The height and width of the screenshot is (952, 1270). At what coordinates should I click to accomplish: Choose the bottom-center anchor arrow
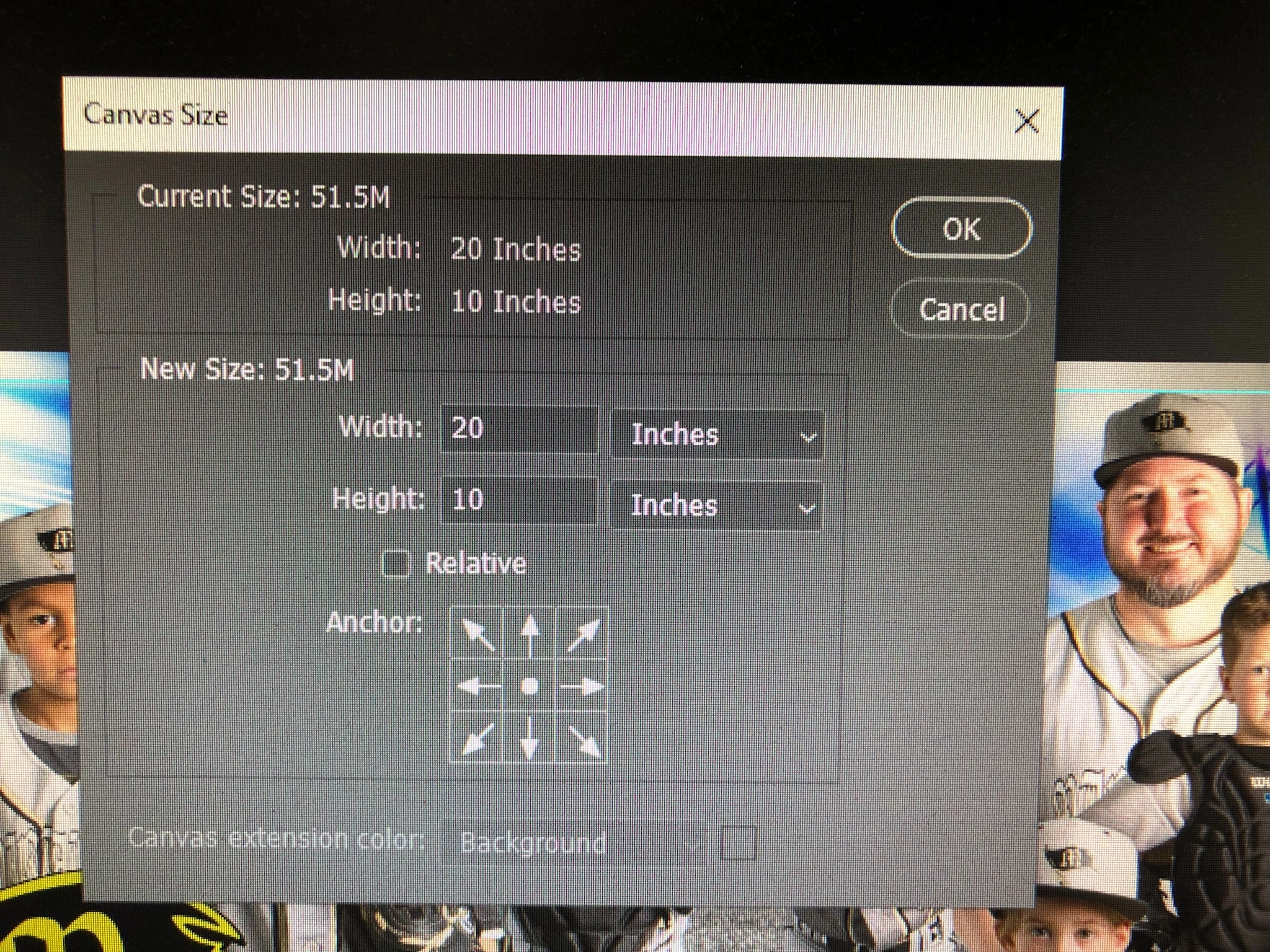point(529,738)
